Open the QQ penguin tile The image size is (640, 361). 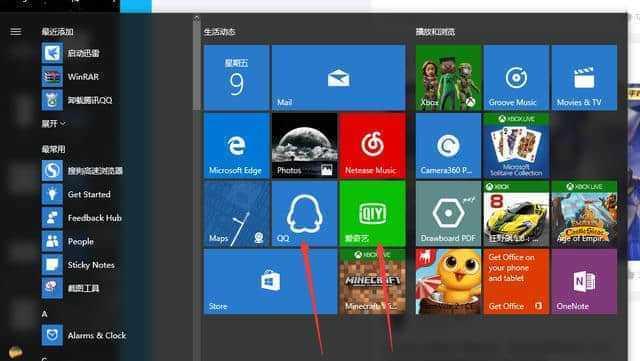[304, 214]
